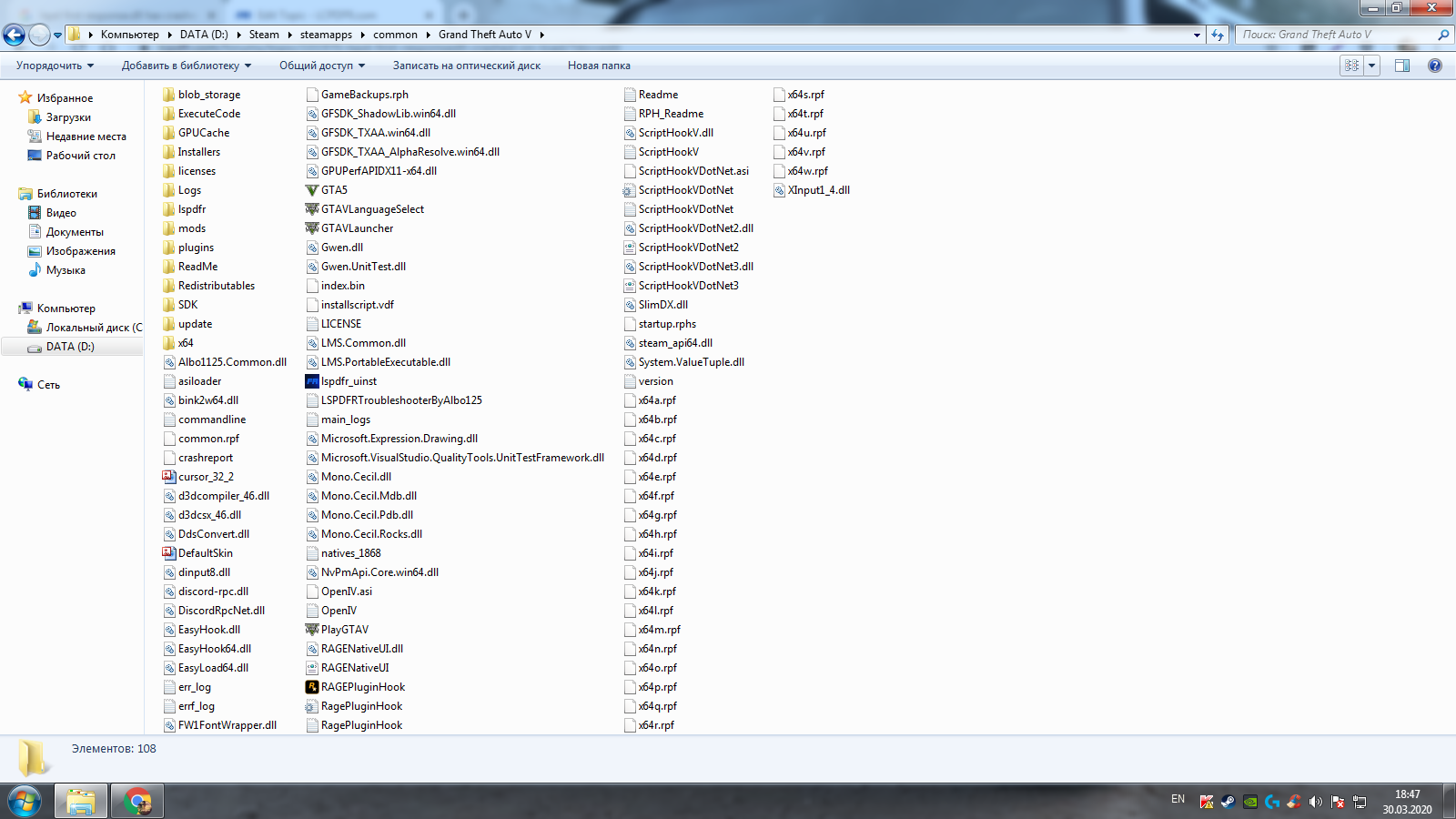Create a folder with Новая папка
1456x819 pixels.
coord(599,66)
